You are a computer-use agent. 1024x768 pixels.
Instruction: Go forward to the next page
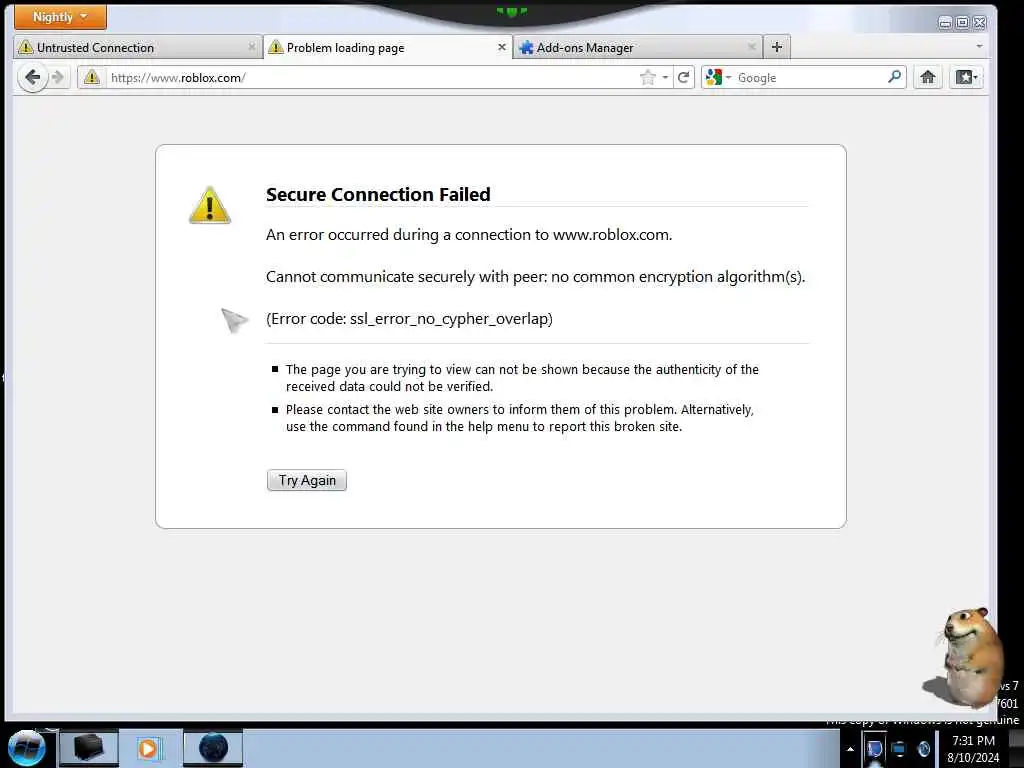(58, 78)
